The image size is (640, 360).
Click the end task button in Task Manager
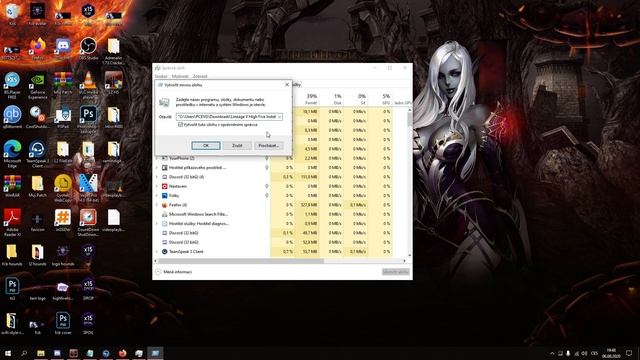pyautogui.click(x=396, y=272)
